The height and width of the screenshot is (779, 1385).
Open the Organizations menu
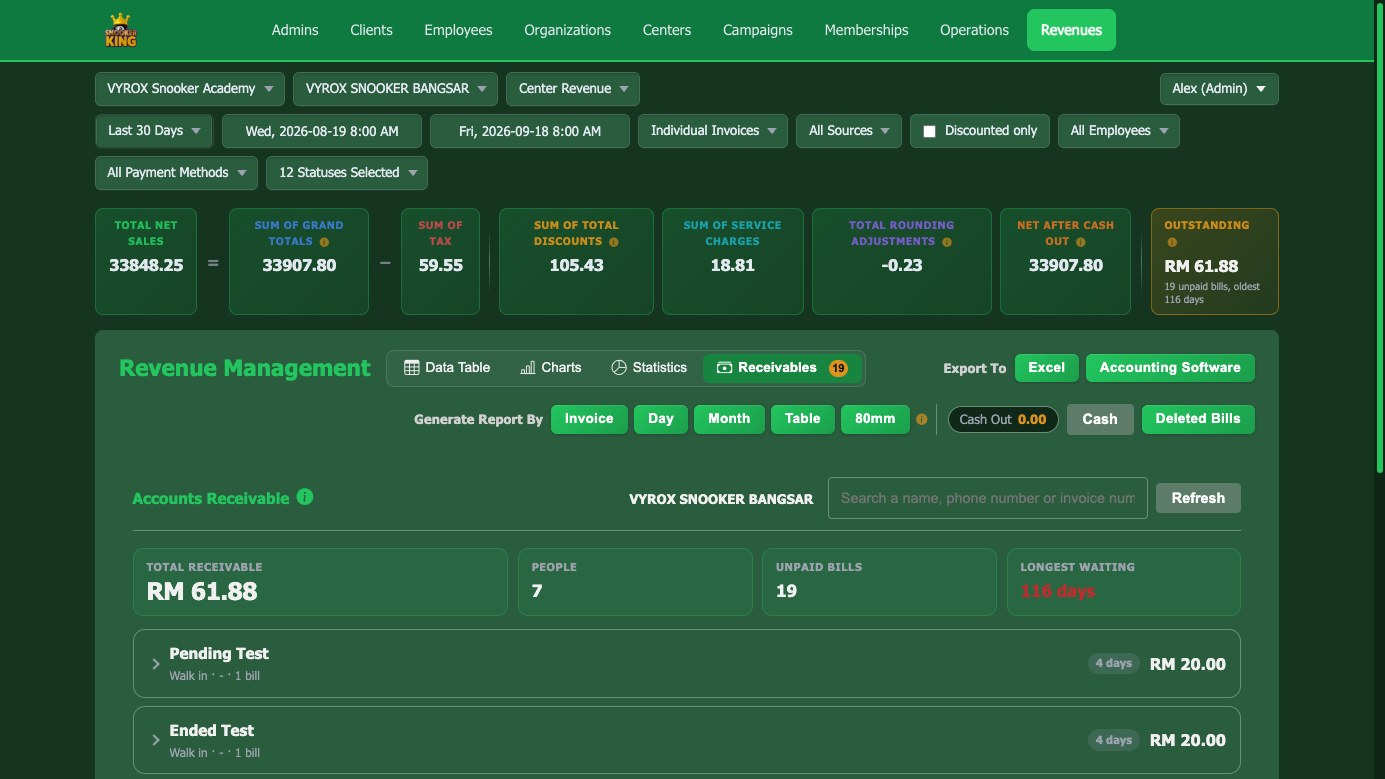567,30
